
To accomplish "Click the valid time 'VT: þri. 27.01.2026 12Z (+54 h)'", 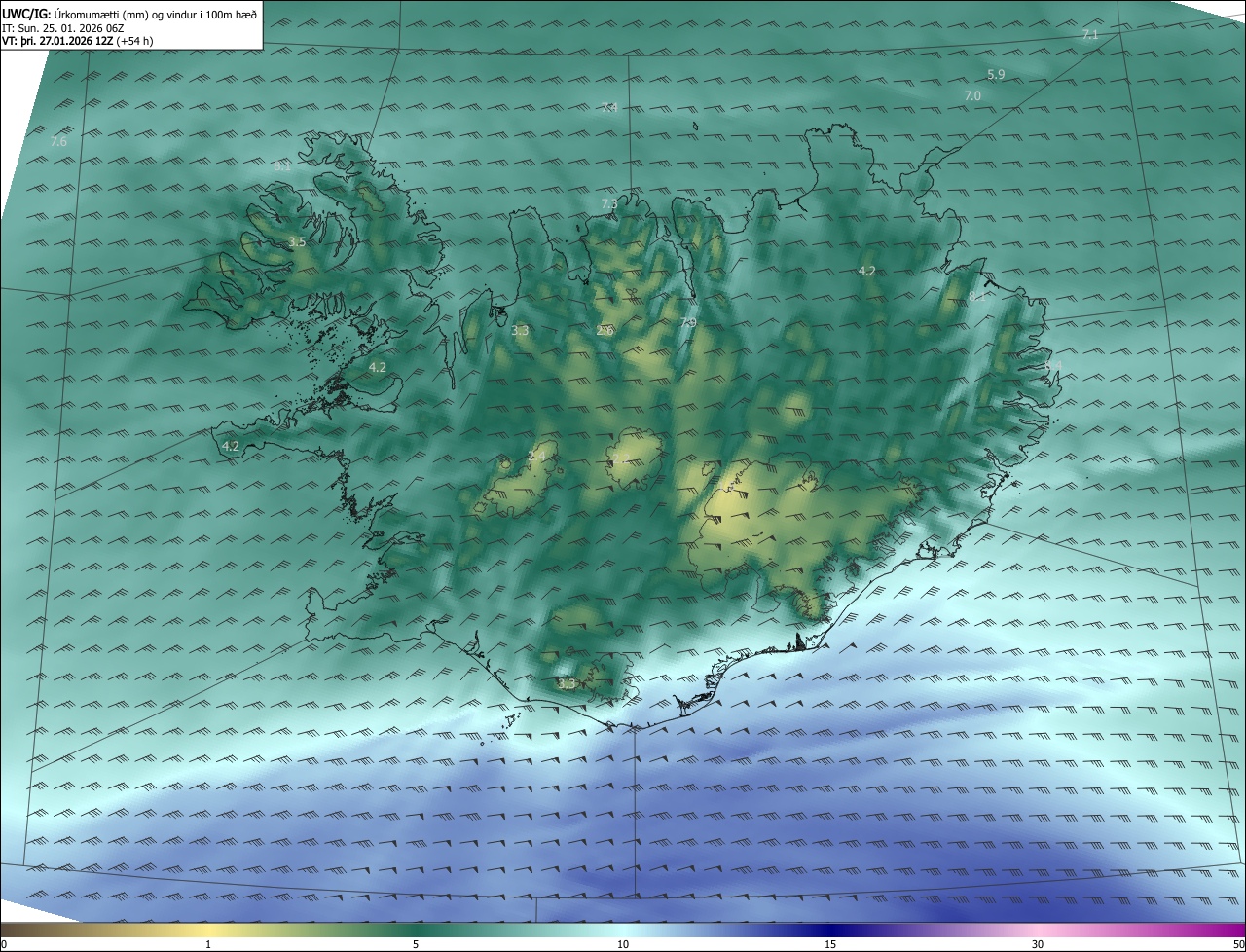I will point(78,41).
